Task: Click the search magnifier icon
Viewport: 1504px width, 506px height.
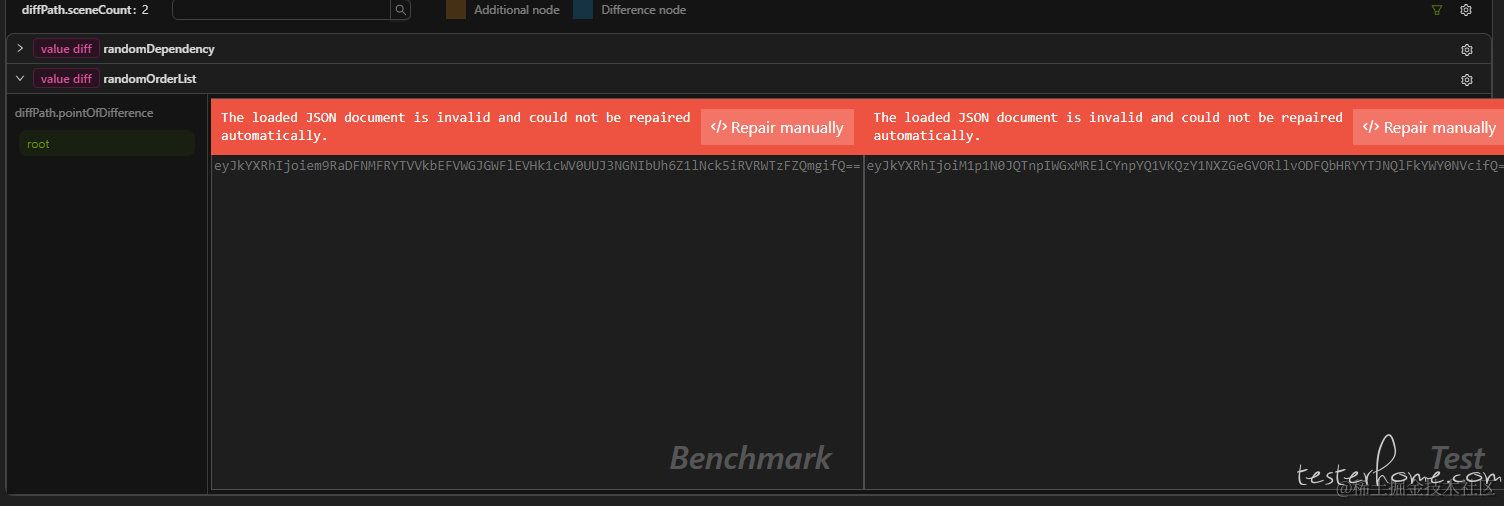Action: [x=400, y=10]
